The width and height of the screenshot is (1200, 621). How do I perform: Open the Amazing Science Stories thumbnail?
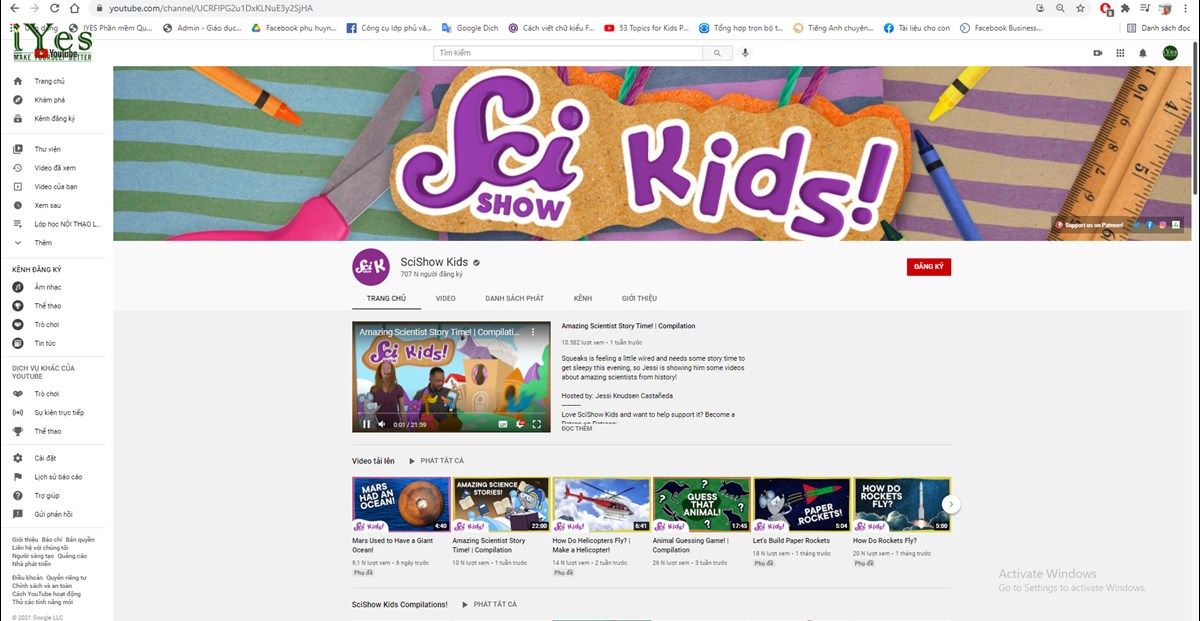500,504
